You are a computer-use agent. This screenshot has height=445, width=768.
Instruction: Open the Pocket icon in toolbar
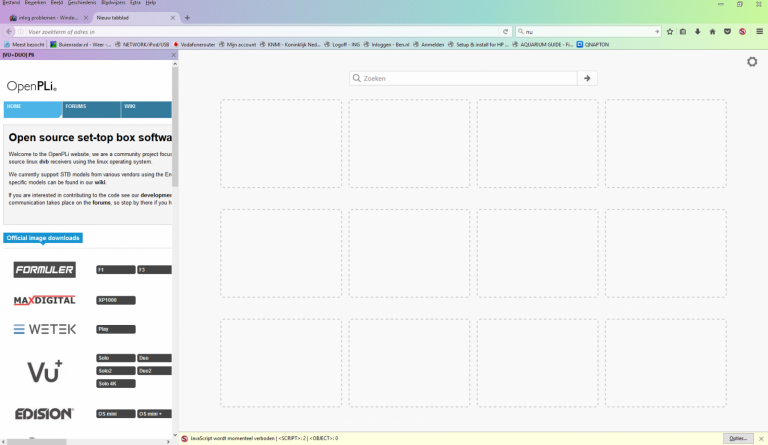(x=726, y=32)
